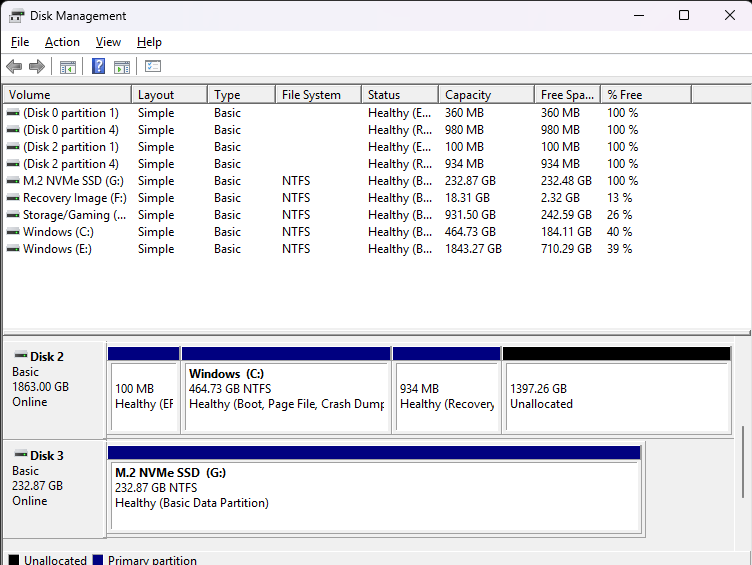The image size is (752, 565).
Task: Open the View menu
Action: (x=108, y=42)
